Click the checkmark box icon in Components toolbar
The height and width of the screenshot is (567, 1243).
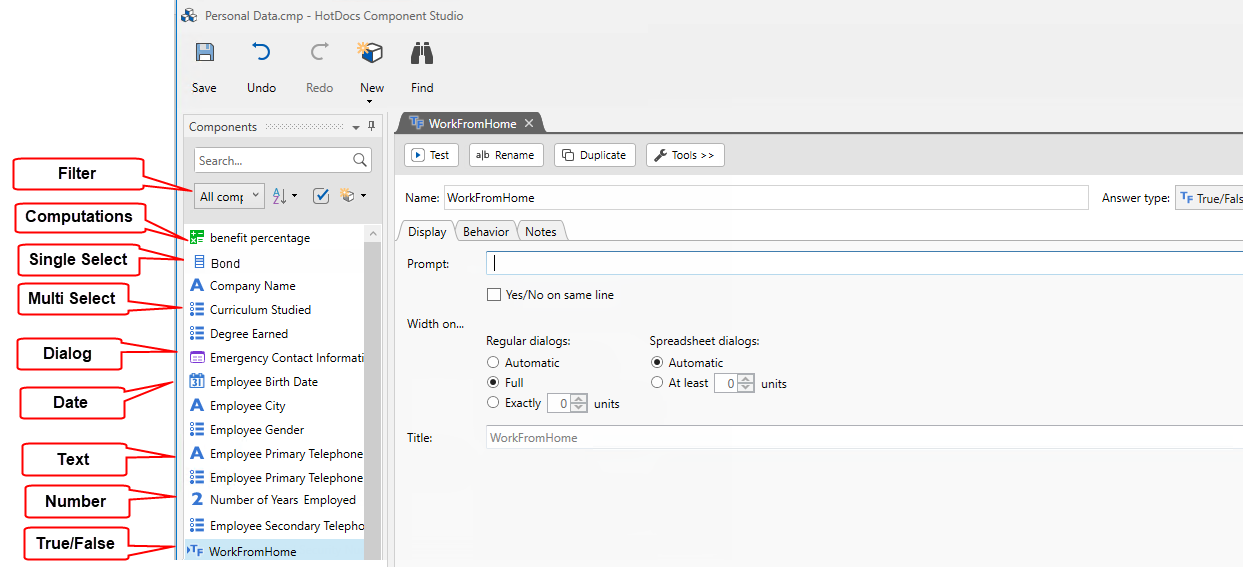321,196
